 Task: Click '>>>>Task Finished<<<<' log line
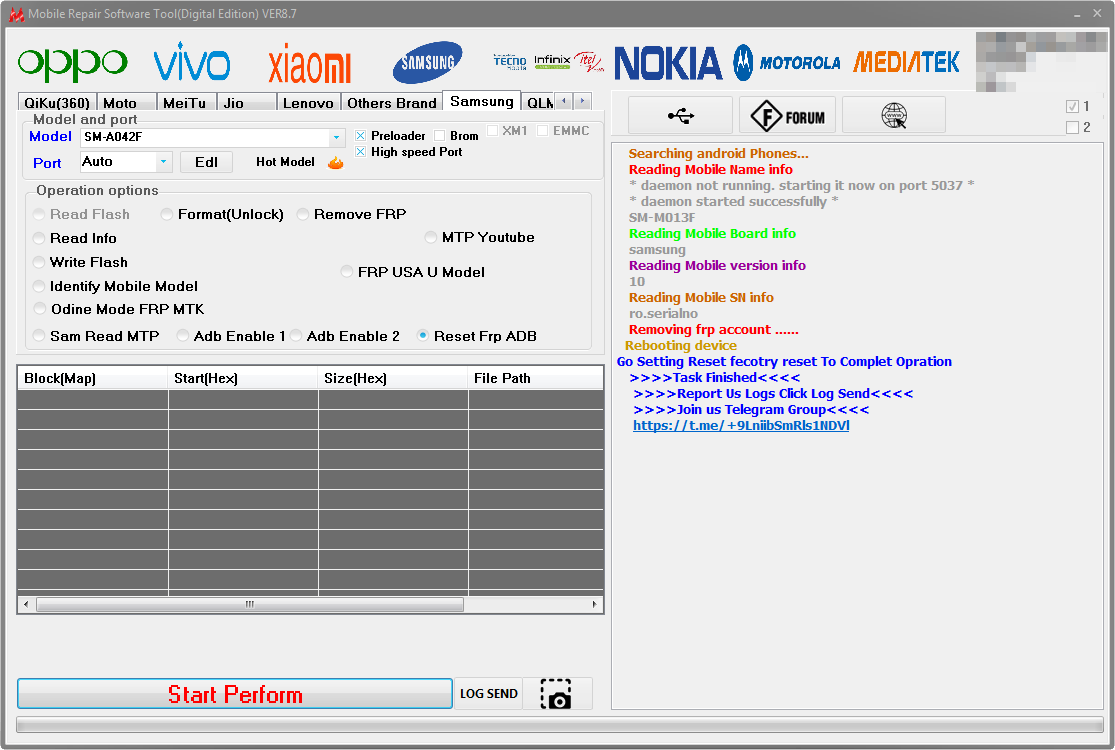coord(715,377)
